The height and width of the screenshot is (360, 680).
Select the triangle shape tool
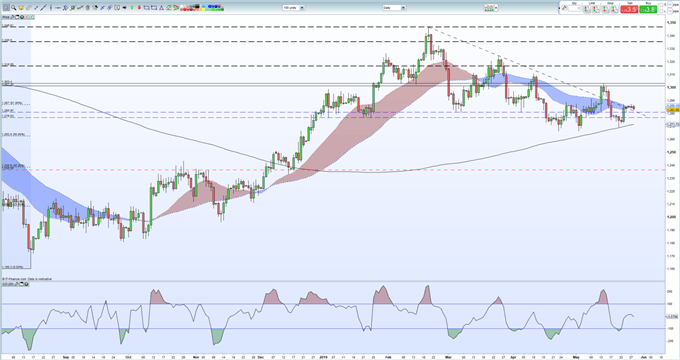coord(161,7)
